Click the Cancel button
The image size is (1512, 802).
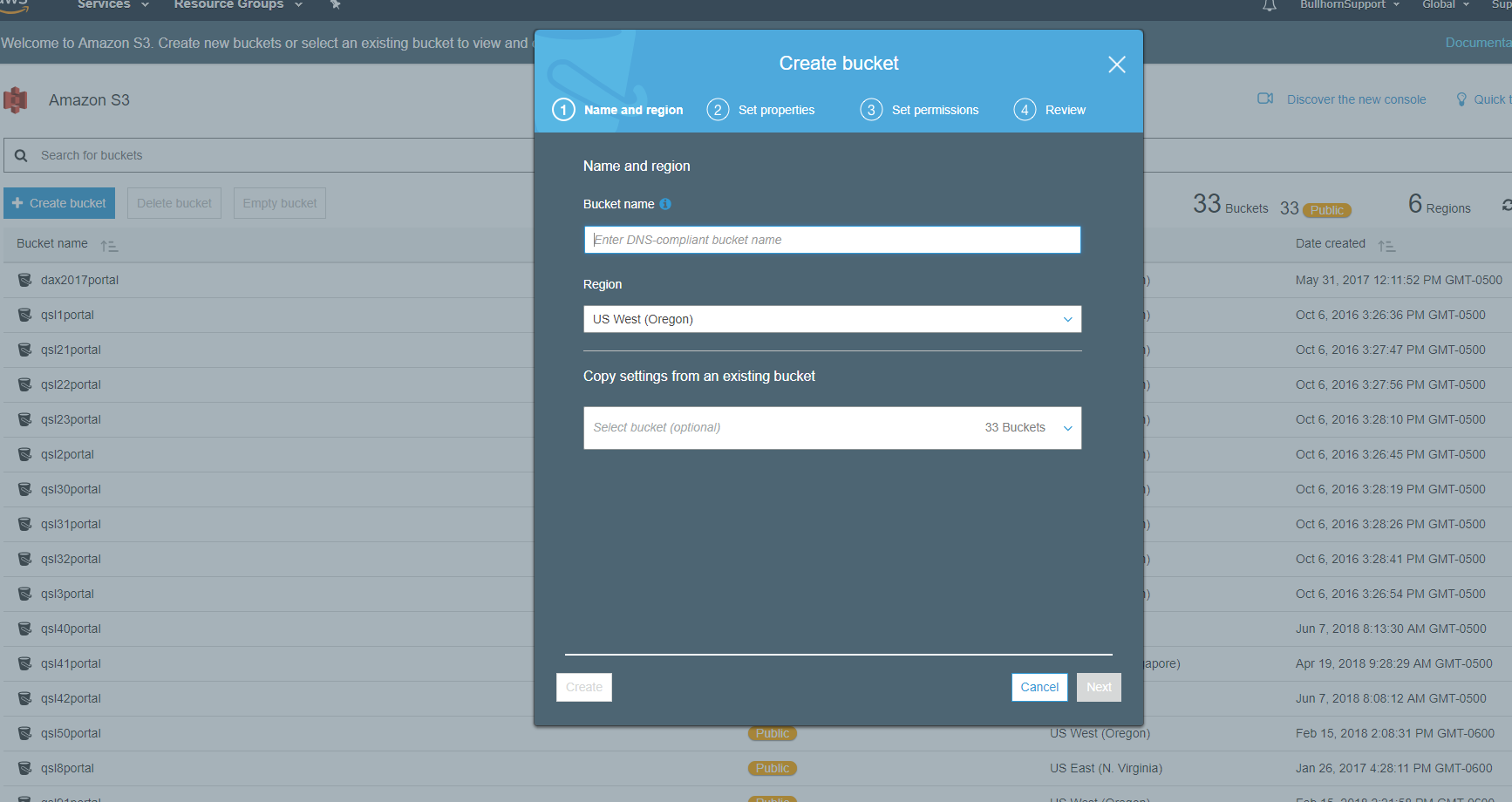pyautogui.click(x=1039, y=687)
